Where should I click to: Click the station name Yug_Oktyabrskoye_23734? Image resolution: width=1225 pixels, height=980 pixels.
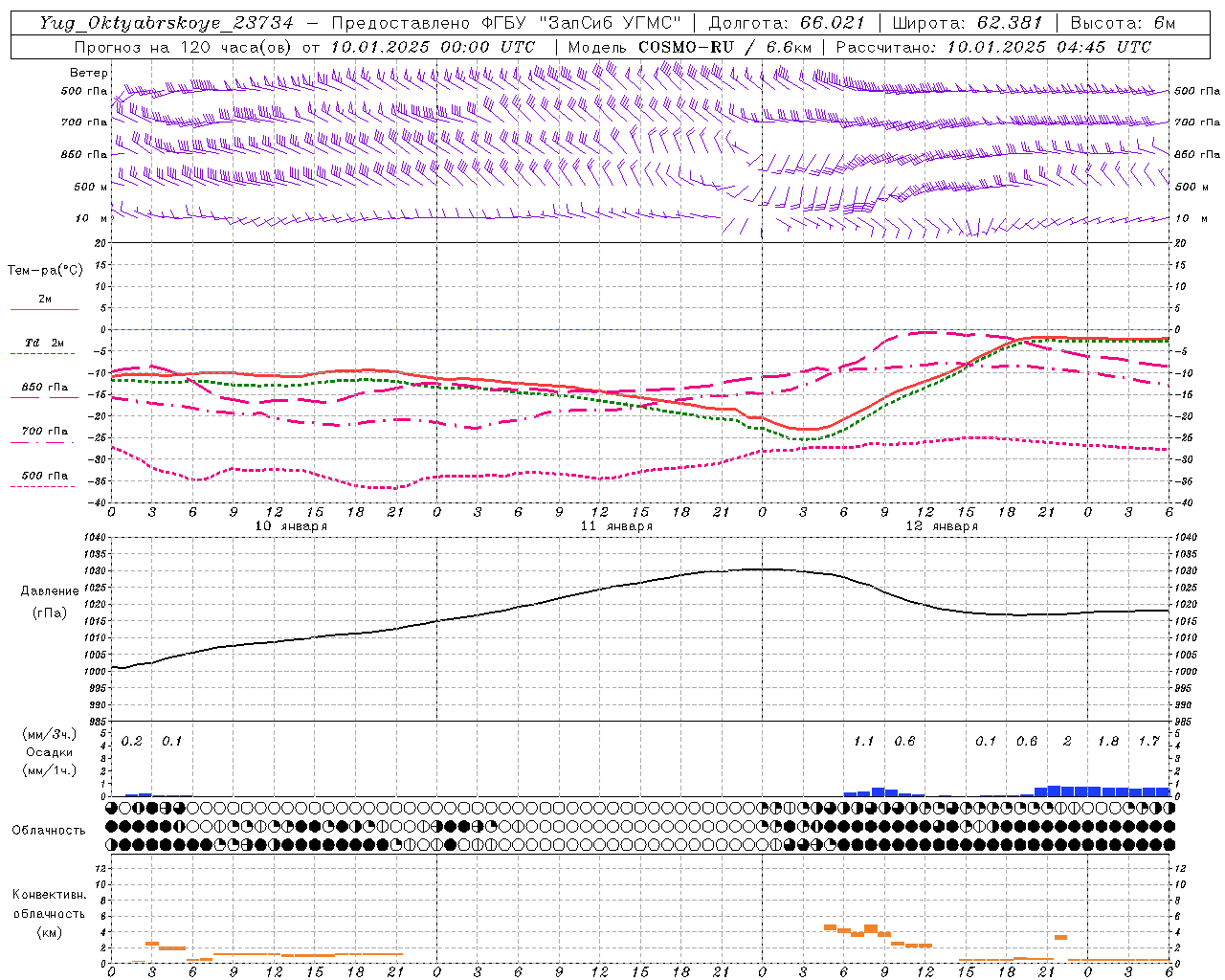coord(166,23)
